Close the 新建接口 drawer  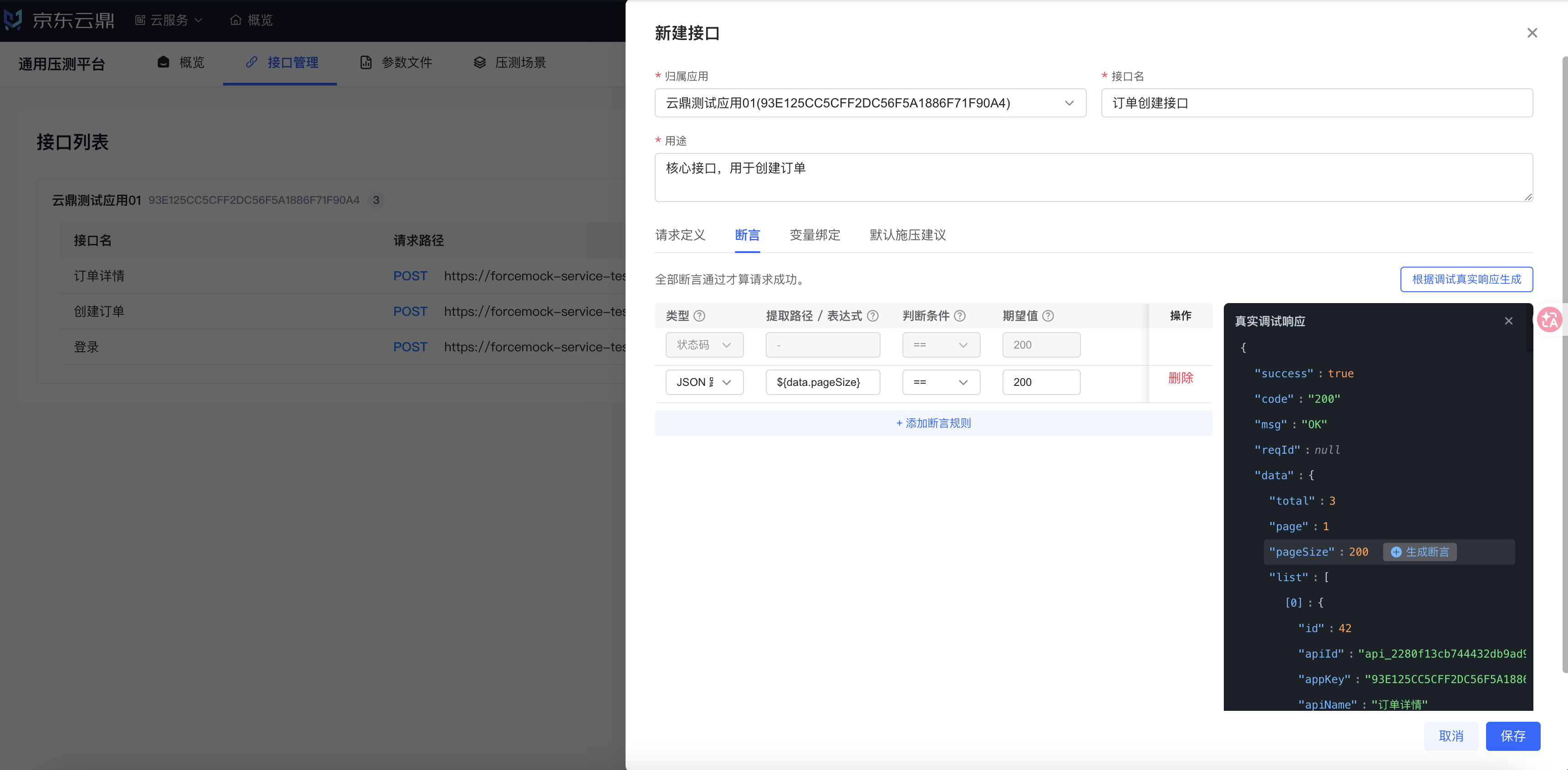point(1532,33)
